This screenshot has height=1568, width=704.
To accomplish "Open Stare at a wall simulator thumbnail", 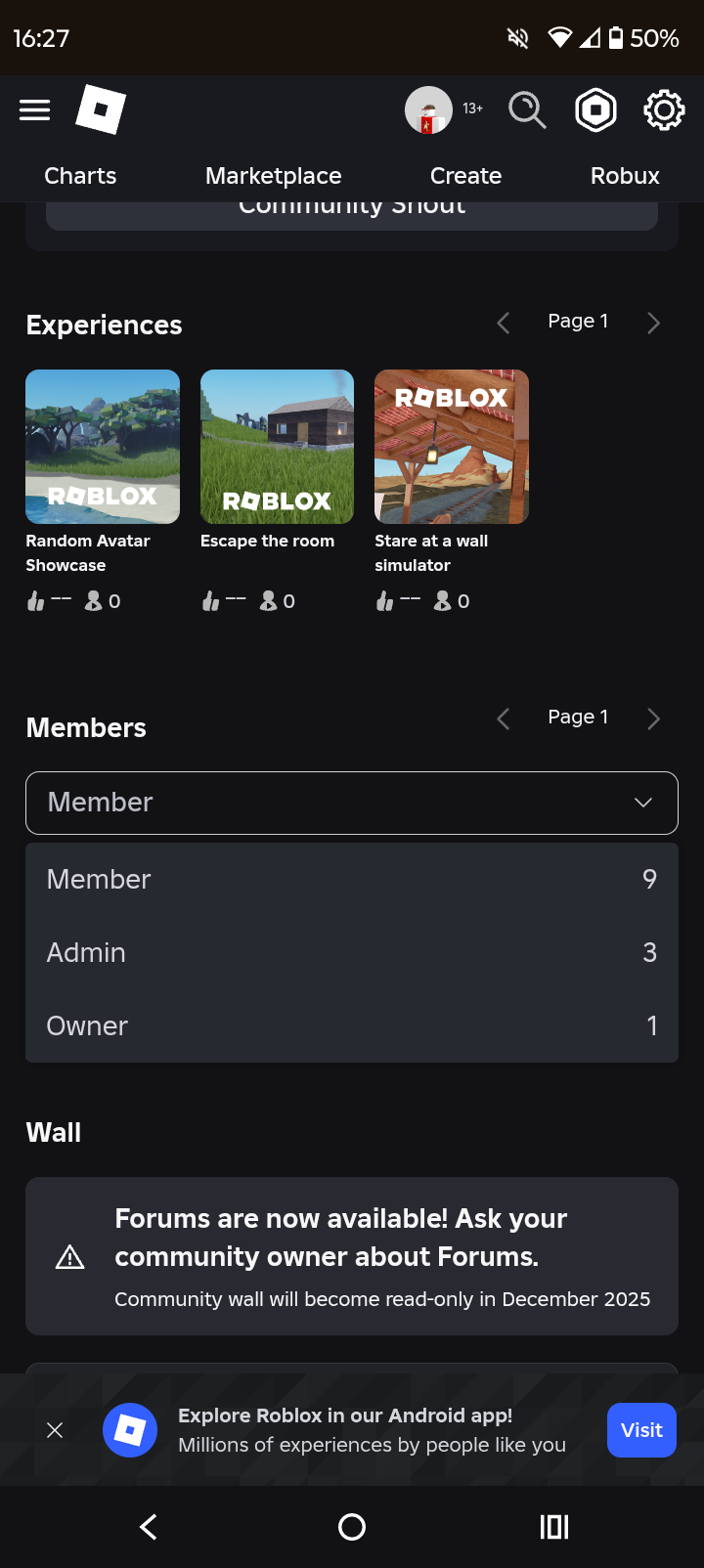I will click(452, 447).
